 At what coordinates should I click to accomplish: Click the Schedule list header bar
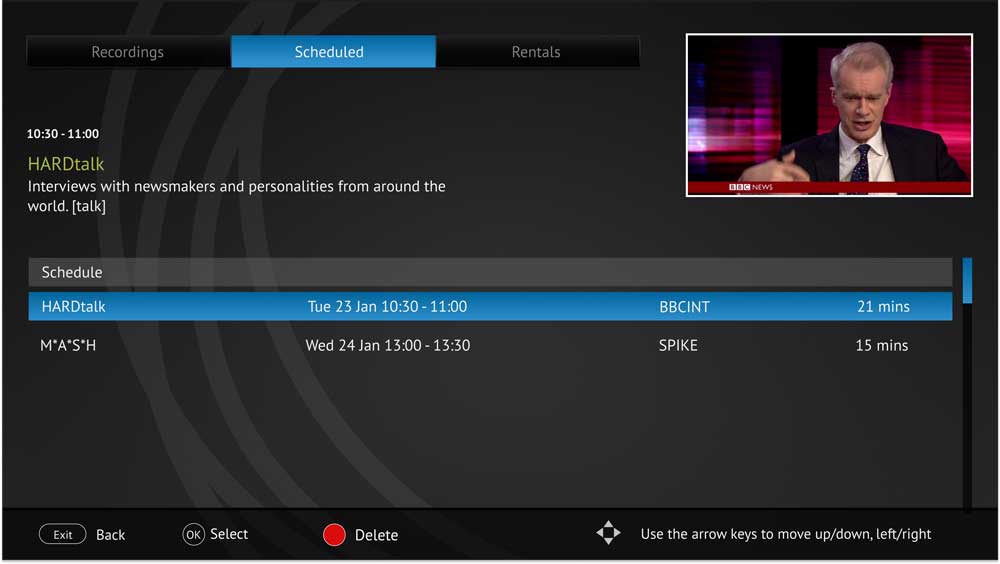pyautogui.click(x=490, y=272)
